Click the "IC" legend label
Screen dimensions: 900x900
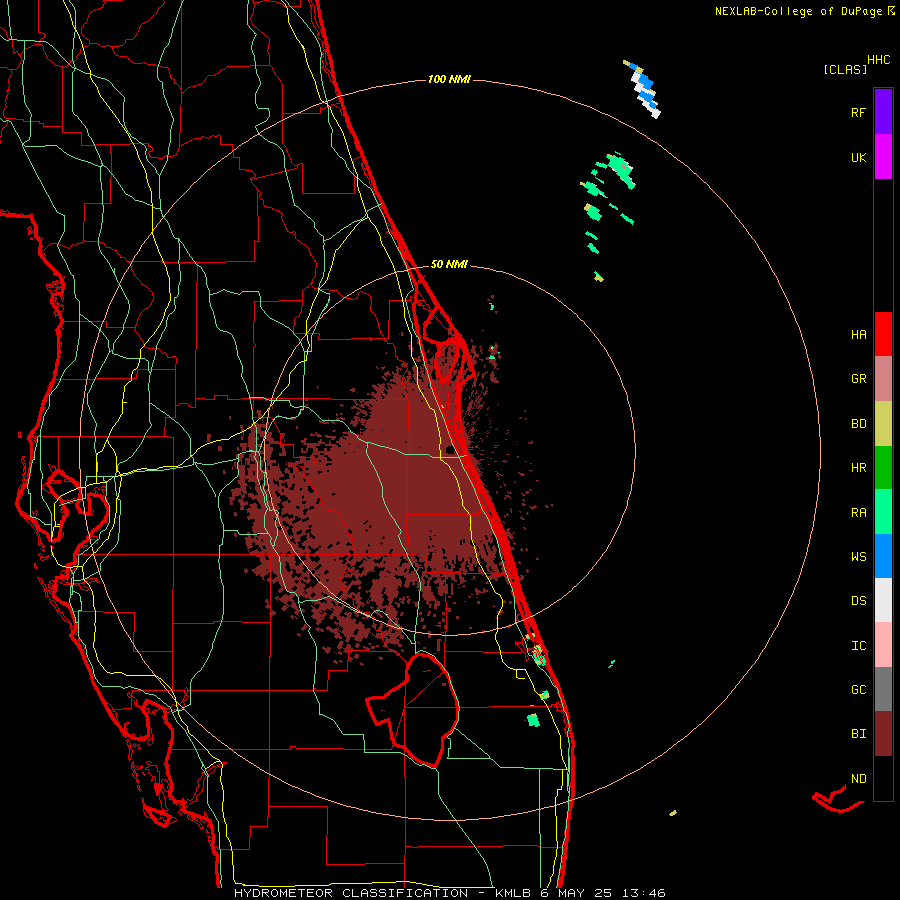click(x=858, y=646)
